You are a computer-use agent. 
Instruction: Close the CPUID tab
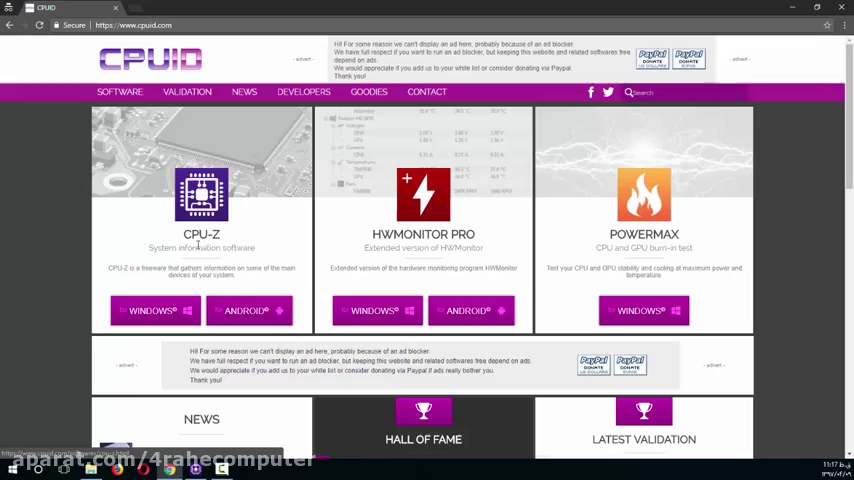click(x=115, y=8)
